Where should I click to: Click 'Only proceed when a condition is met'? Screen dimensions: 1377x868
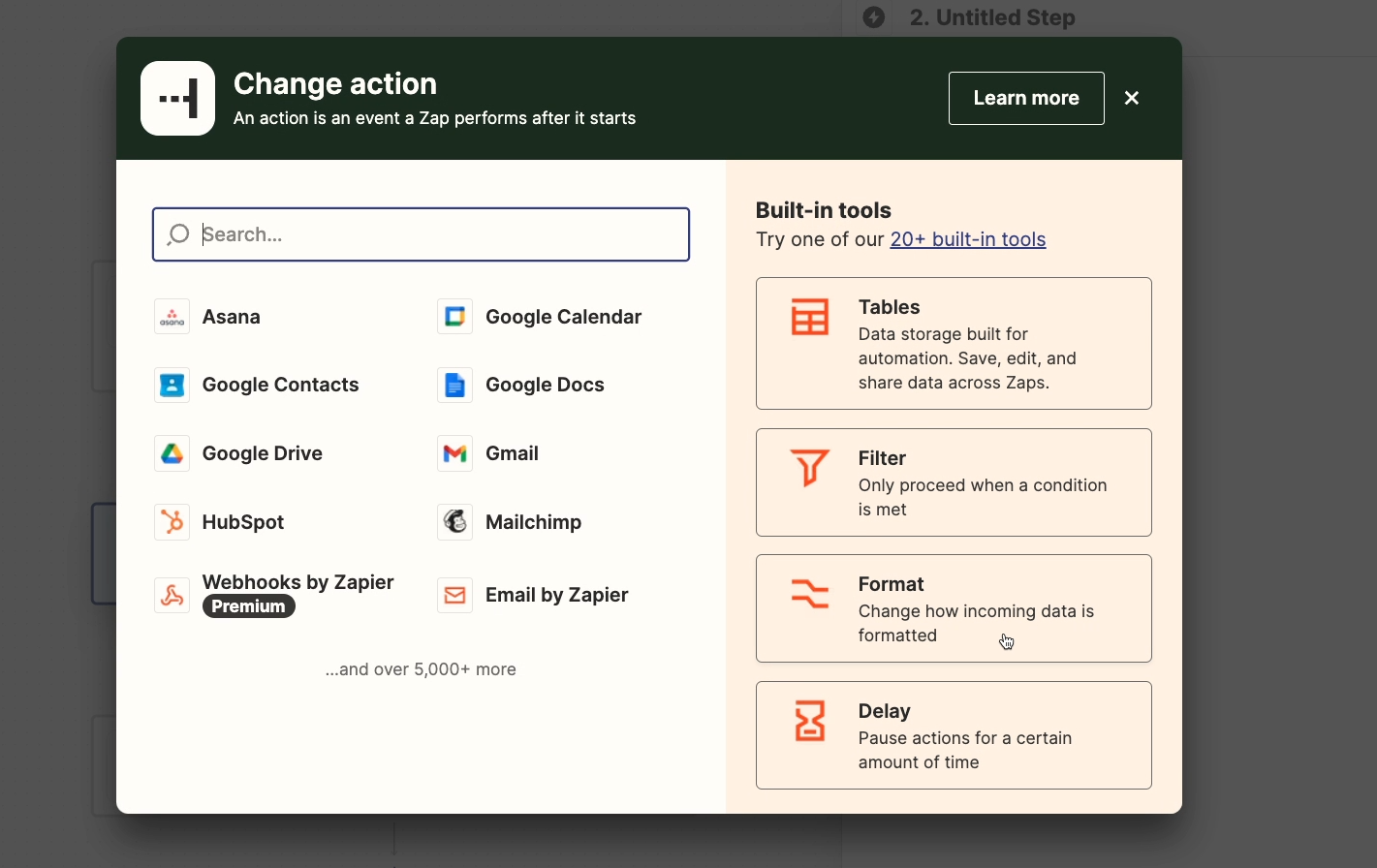tap(983, 498)
